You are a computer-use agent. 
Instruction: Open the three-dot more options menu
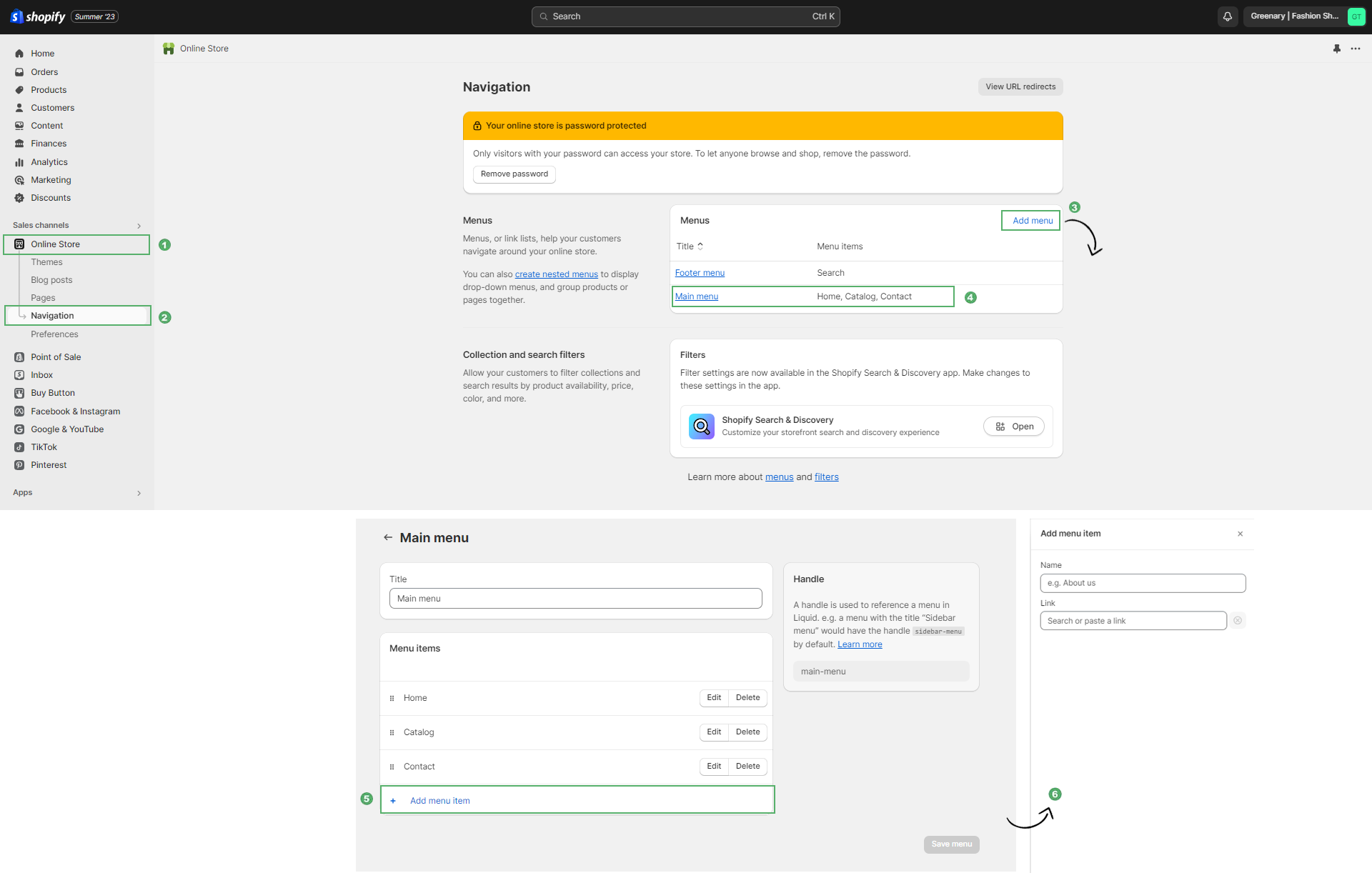[1356, 49]
